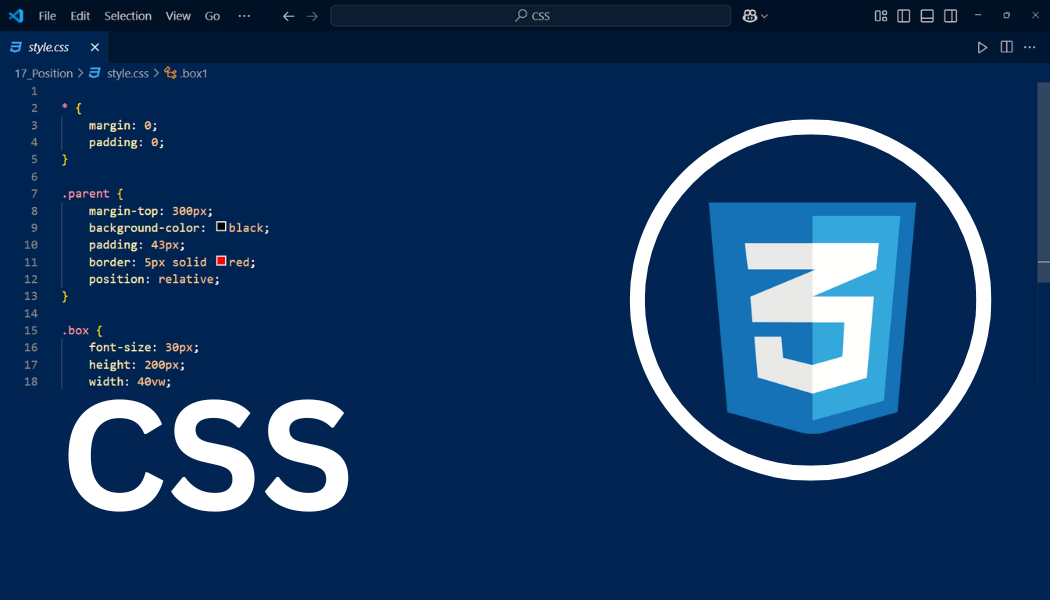Screen dimensions: 1050x600
Task: Open the Go menu
Action: tap(212, 15)
